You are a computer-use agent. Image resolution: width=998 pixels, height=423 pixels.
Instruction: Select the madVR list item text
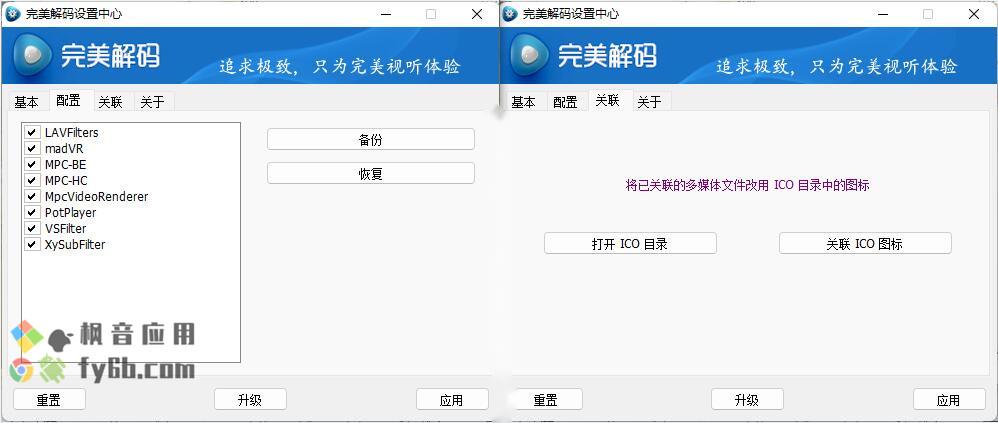[x=64, y=148]
